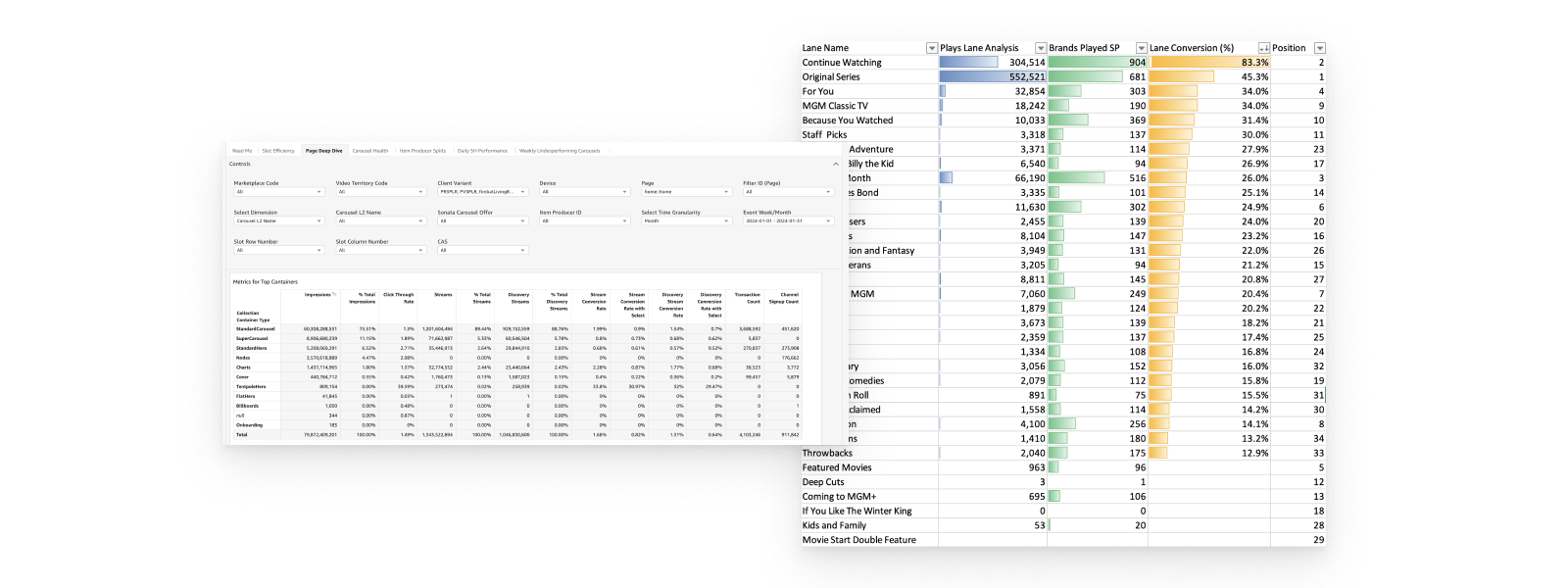Open the Select Time Granularity dropdown
This screenshot has height=588, width=1568.
coord(686,221)
